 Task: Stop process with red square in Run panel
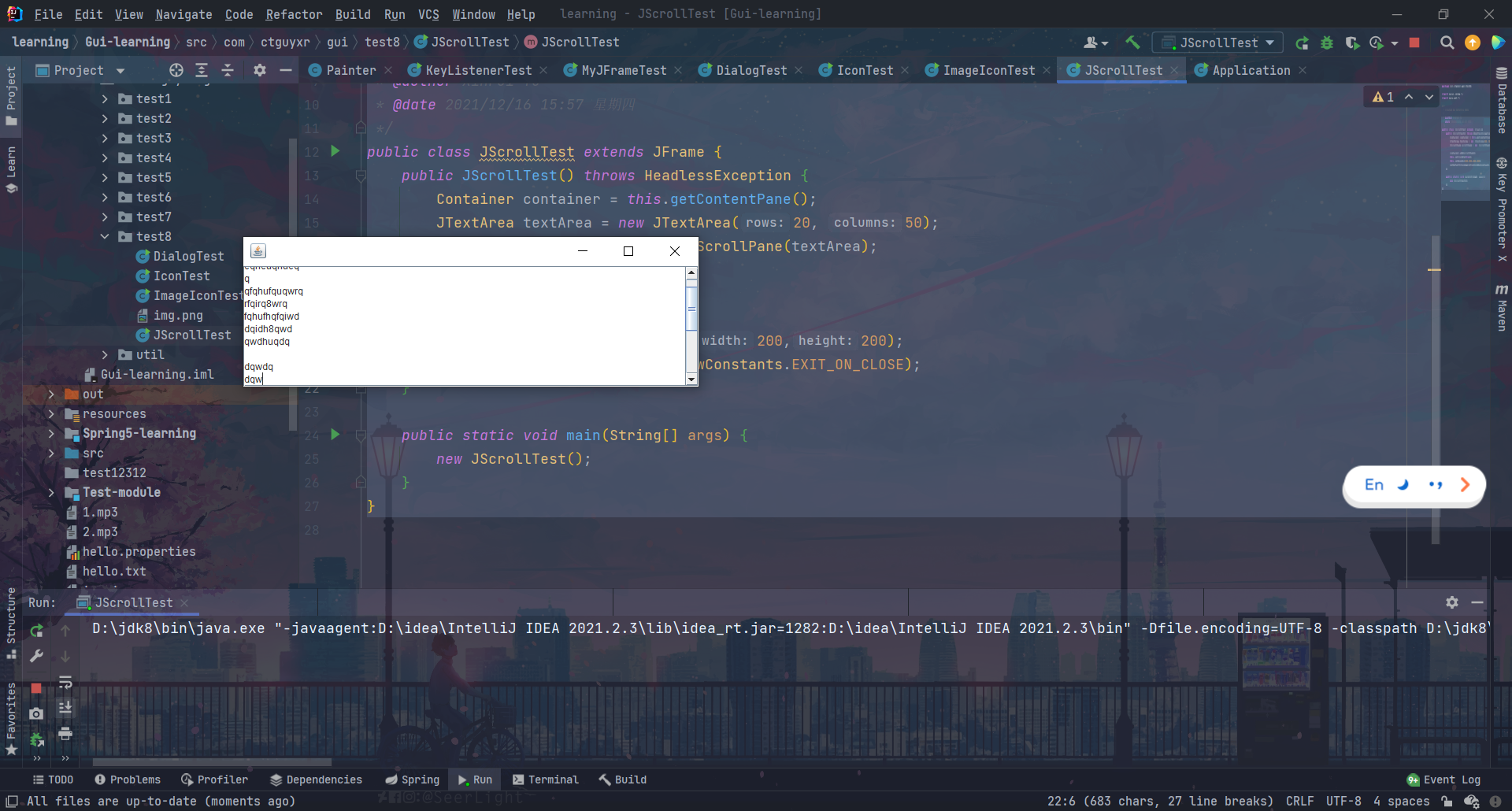36,688
